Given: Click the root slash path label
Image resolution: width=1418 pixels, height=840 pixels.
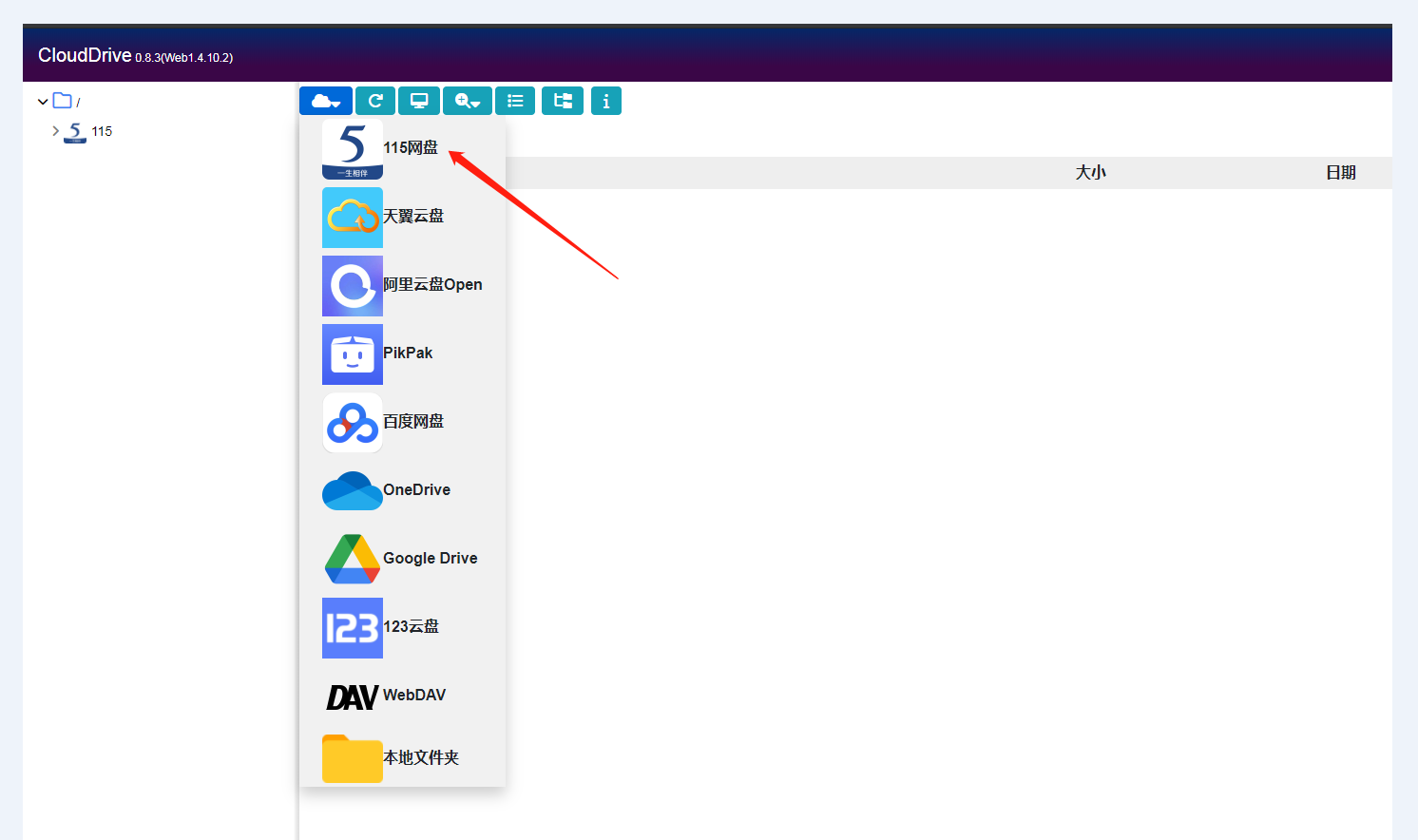Looking at the screenshot, I should click(x=78, y=103).
